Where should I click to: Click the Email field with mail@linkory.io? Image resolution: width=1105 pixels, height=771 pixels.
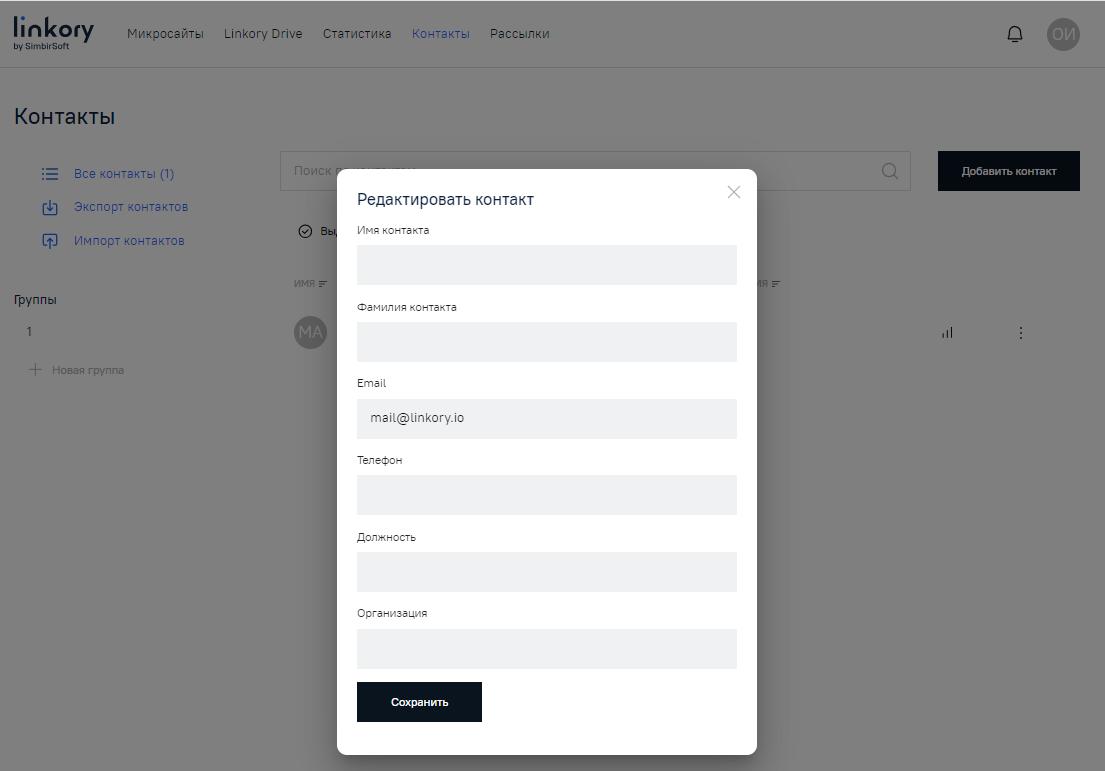(x=546, y=418)
